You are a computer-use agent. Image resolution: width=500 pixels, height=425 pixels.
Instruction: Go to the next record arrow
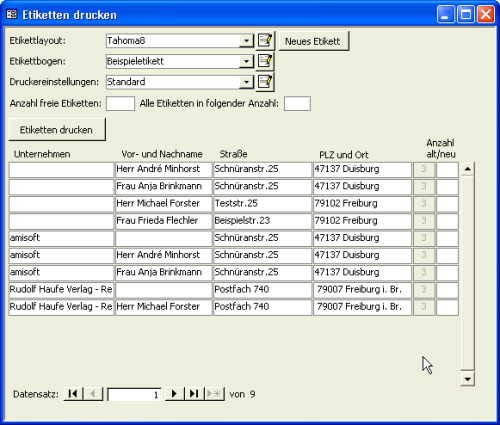coord(174,394)
